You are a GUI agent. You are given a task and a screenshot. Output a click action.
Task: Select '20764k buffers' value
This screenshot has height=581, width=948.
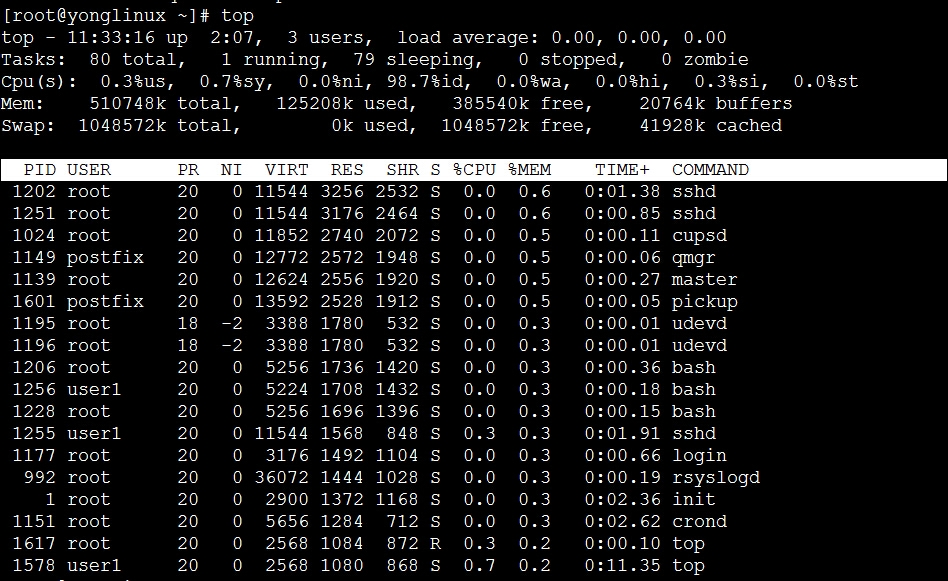point(716,103)
